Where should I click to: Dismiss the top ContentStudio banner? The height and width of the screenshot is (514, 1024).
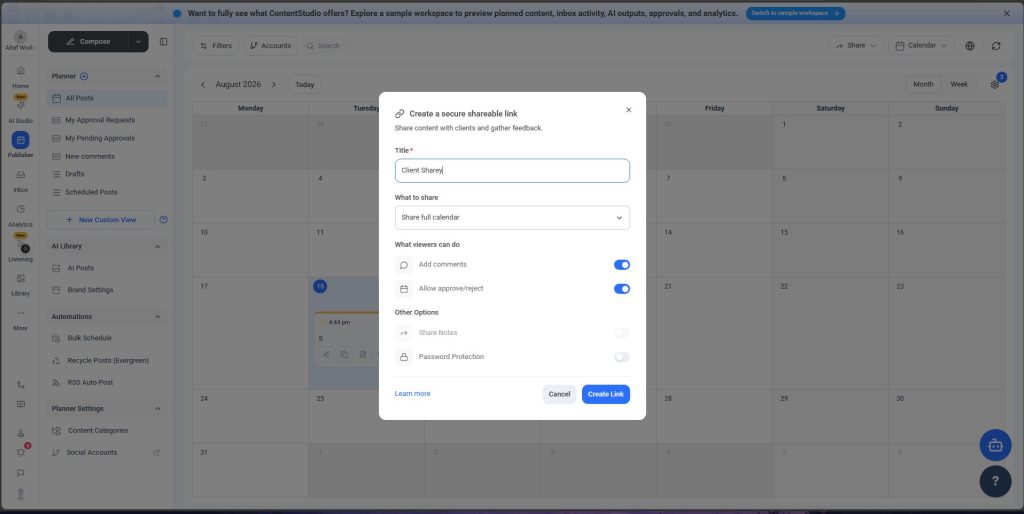coord(1006,13)
